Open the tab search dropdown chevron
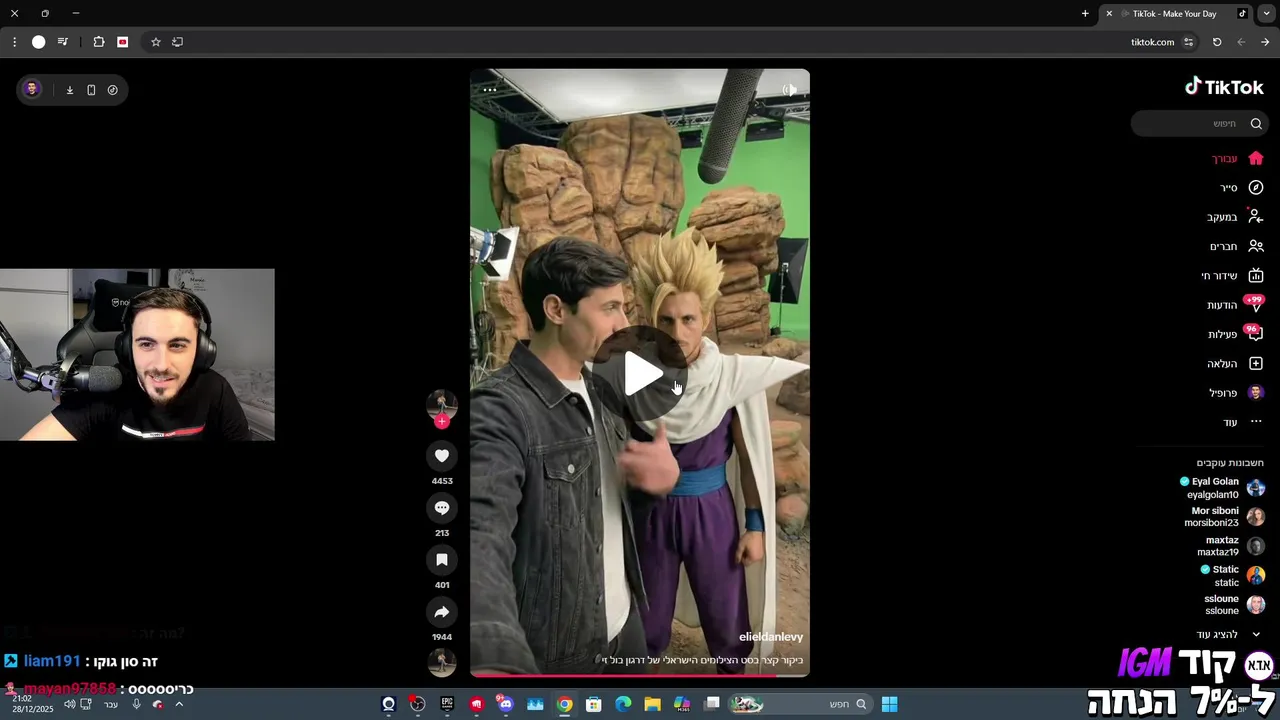 pyautogui.click(x=1265, y=14)
